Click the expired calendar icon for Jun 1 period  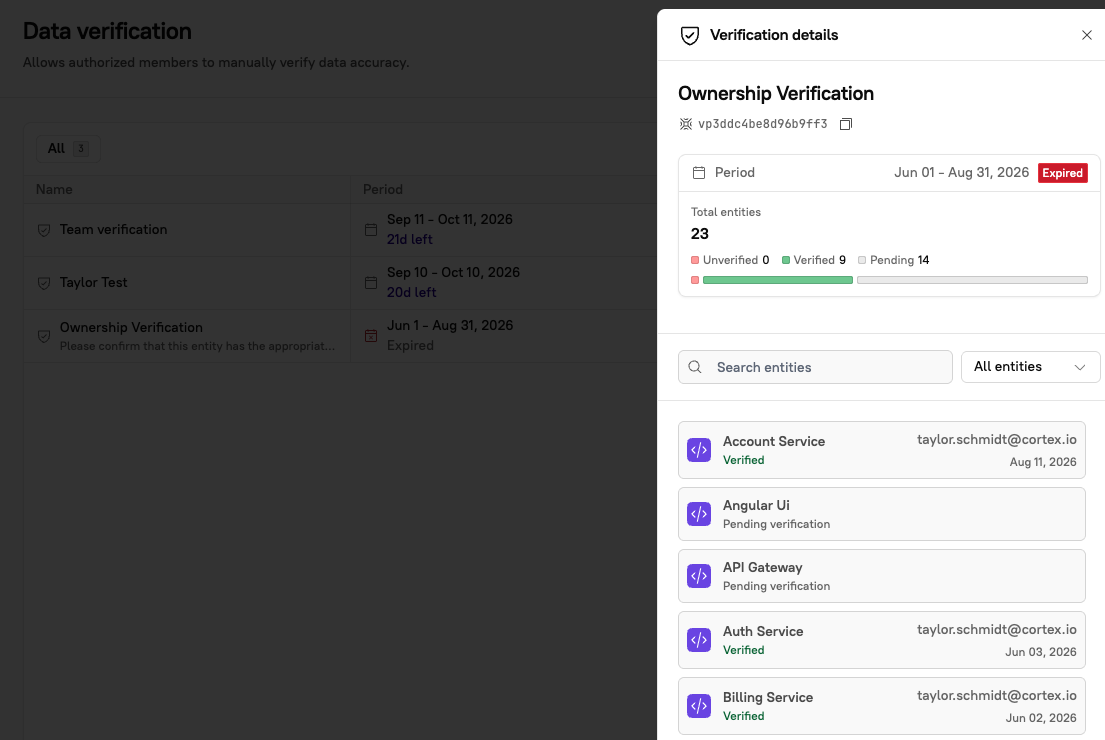coord(371,335)
